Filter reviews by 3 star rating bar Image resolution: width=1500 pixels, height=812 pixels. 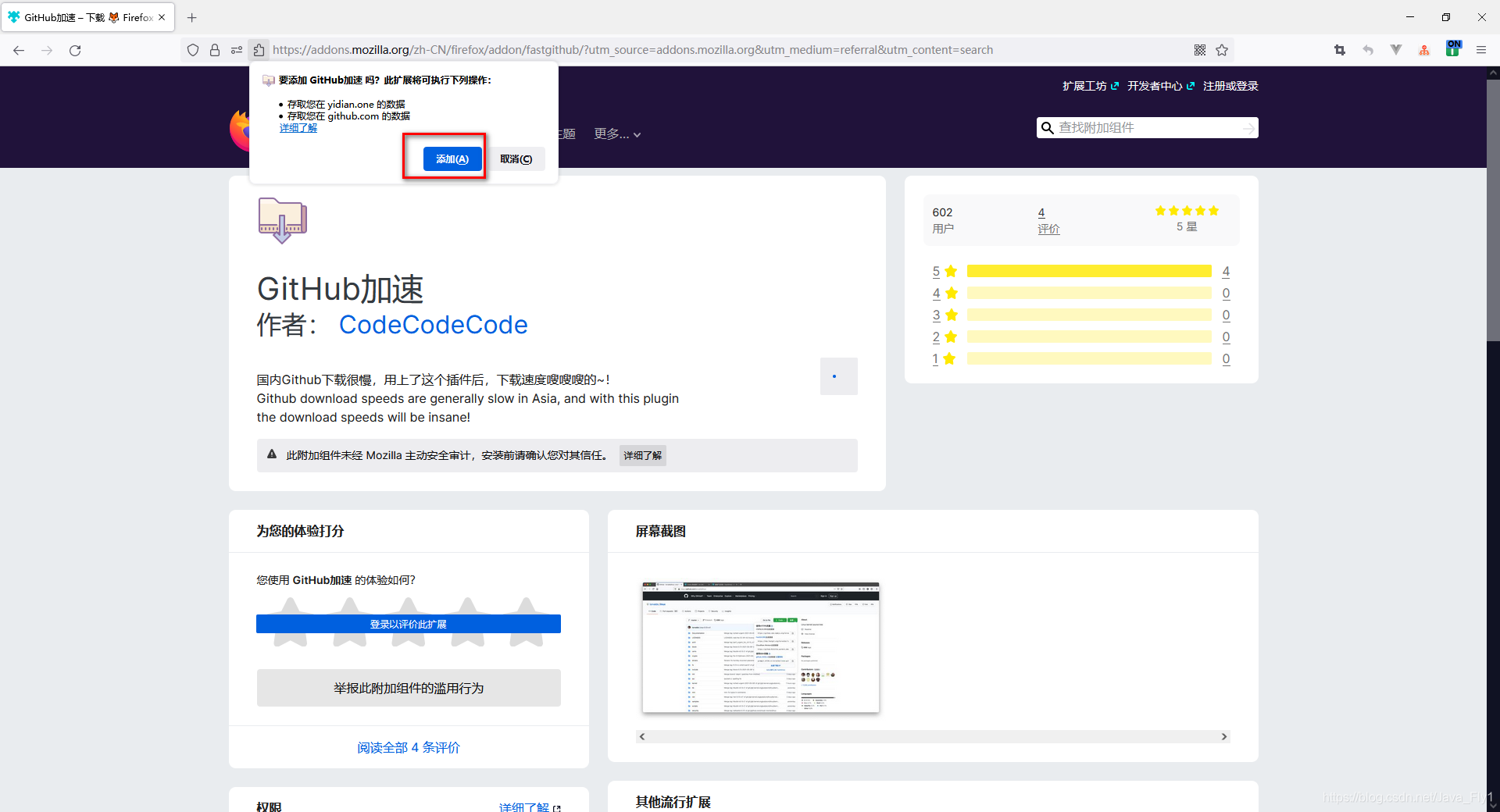(x=1089, y=315)
